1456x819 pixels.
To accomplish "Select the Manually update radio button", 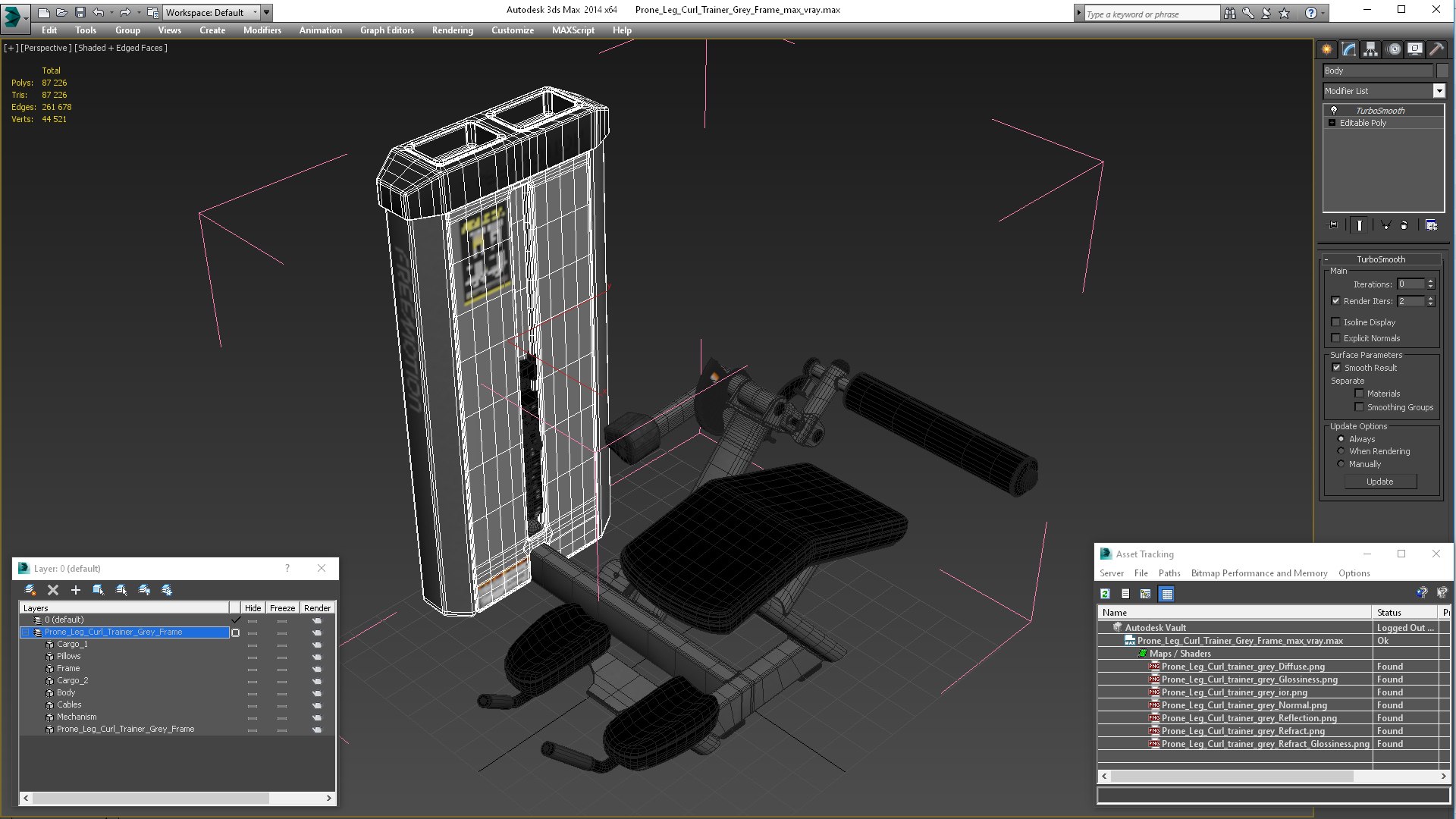I will click(1341, 464).
